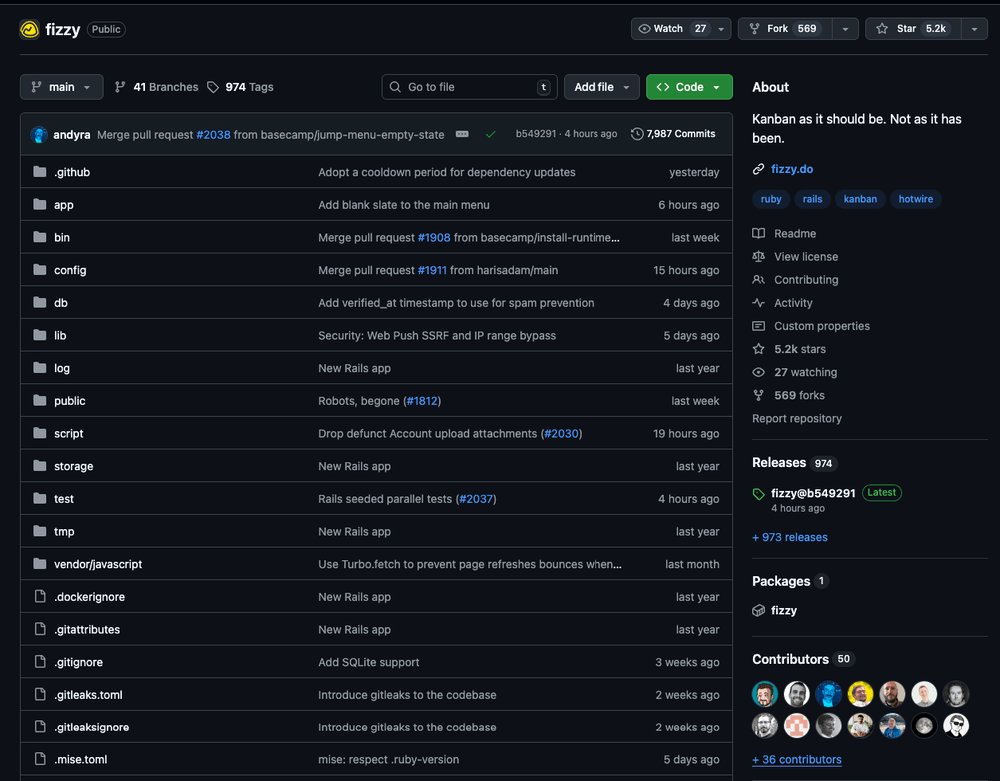Viewport: 1000px width, 781px height.
Task: Fork the repository
Action: [785, 29]
